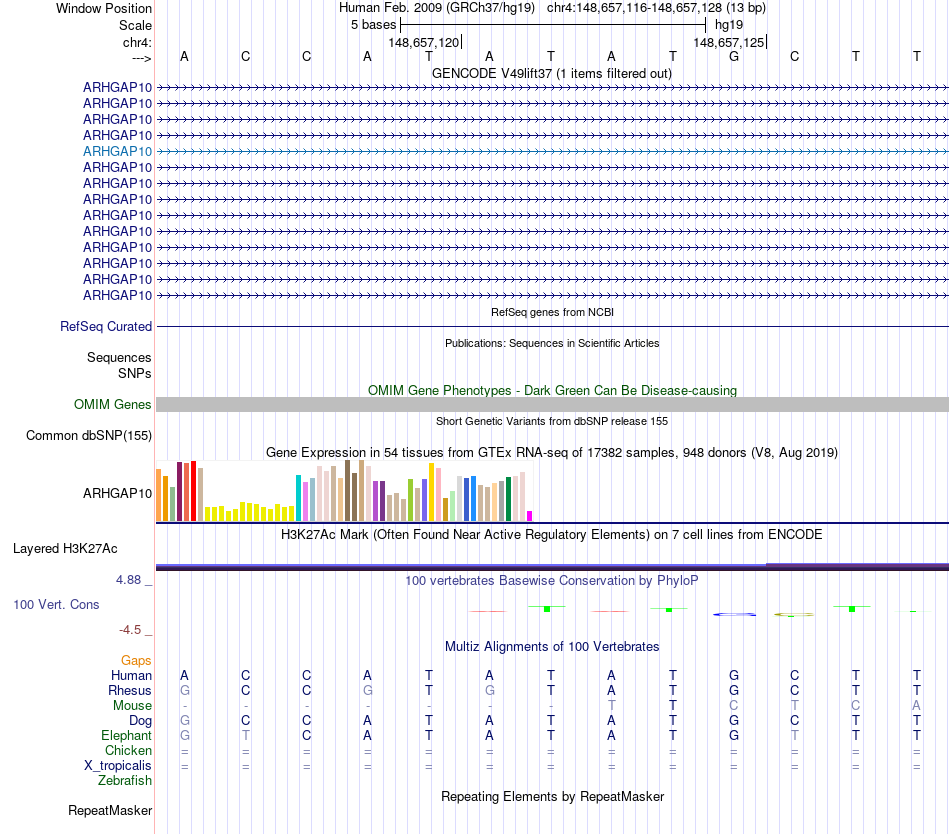
Task: Open Multiz Alignments of 100 Vertebrates title
Action: pyautogui.click(x=552, y=647)
